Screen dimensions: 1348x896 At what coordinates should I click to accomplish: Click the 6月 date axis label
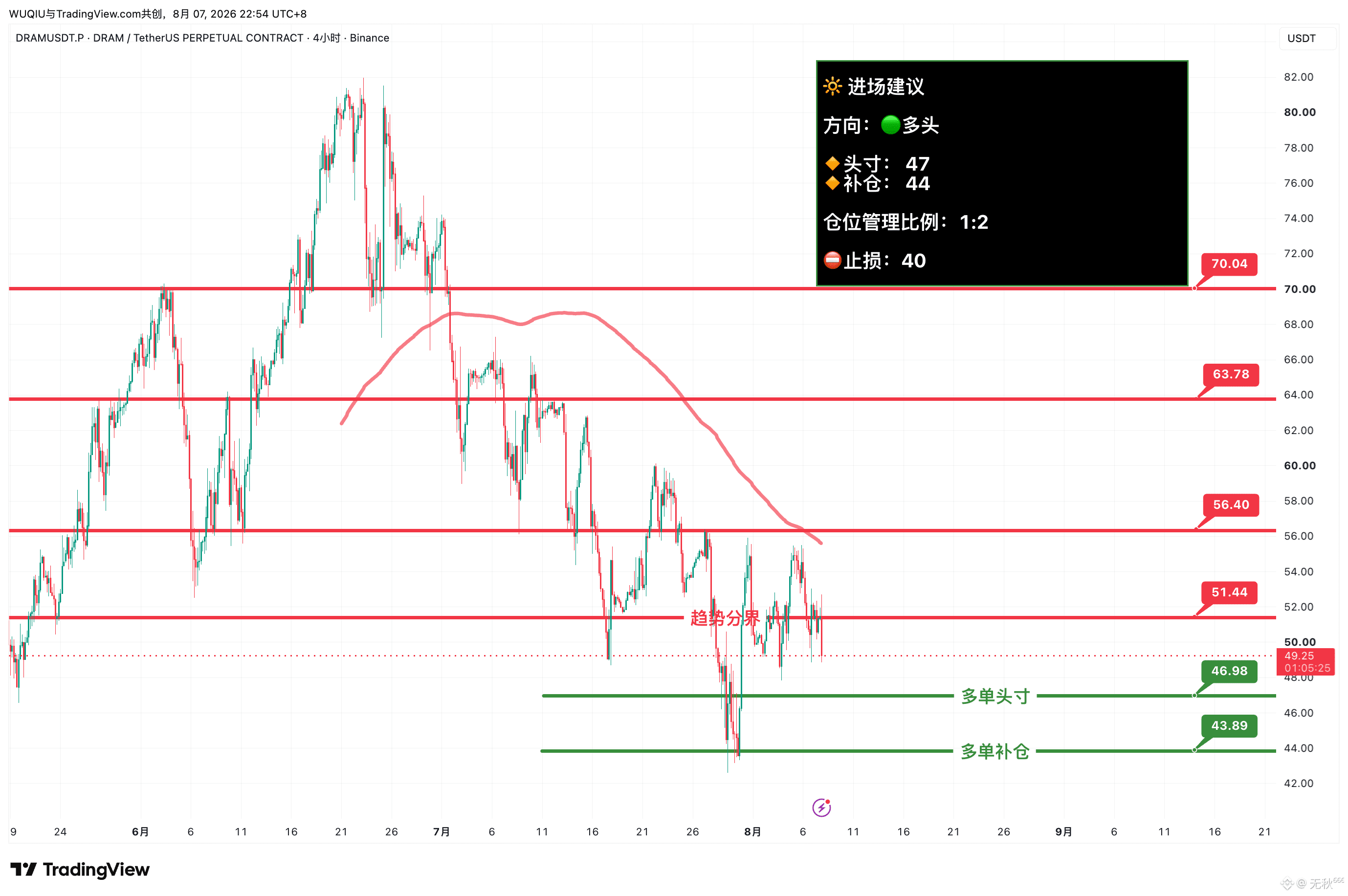140,832
